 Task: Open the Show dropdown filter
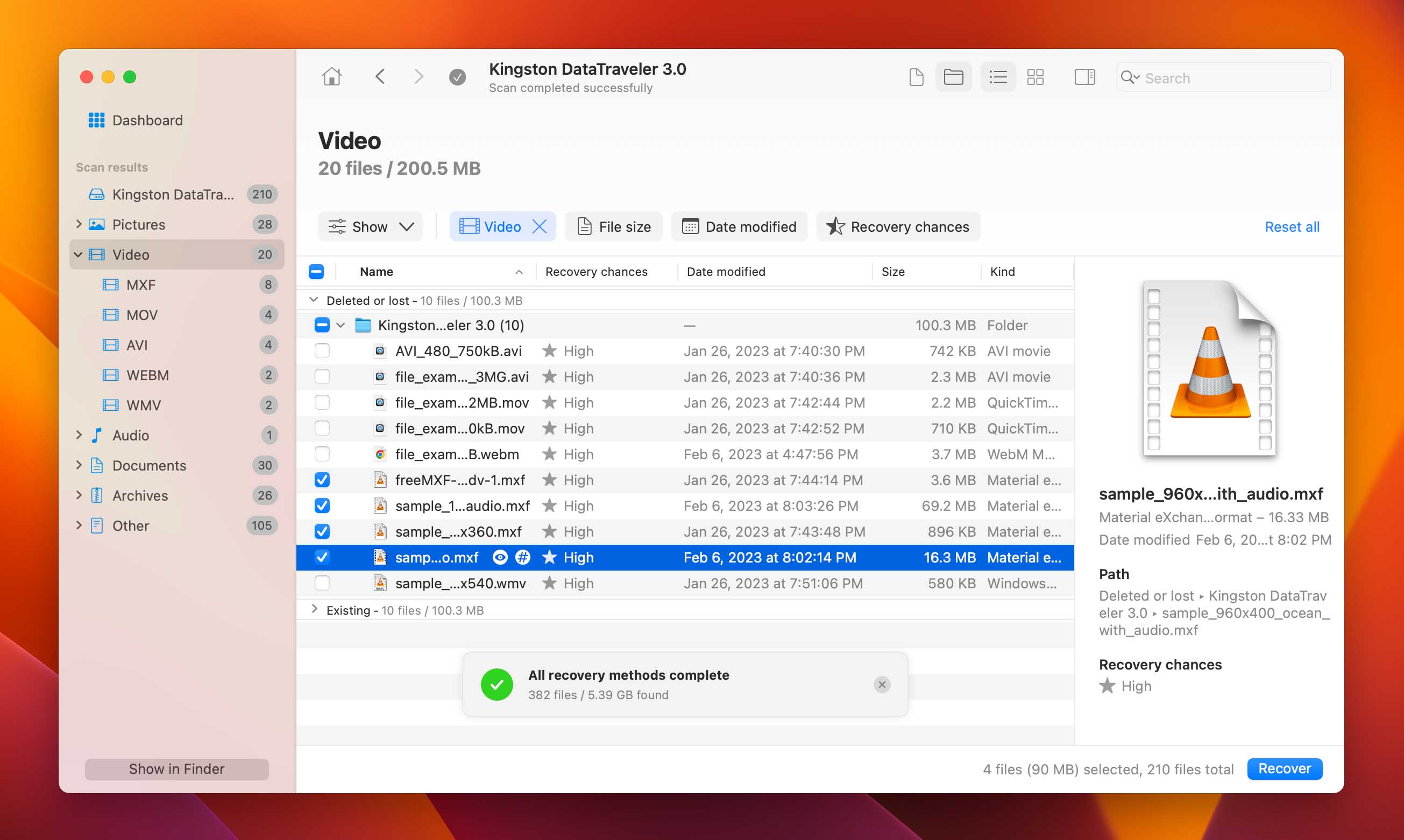click(x=370, y=226)
